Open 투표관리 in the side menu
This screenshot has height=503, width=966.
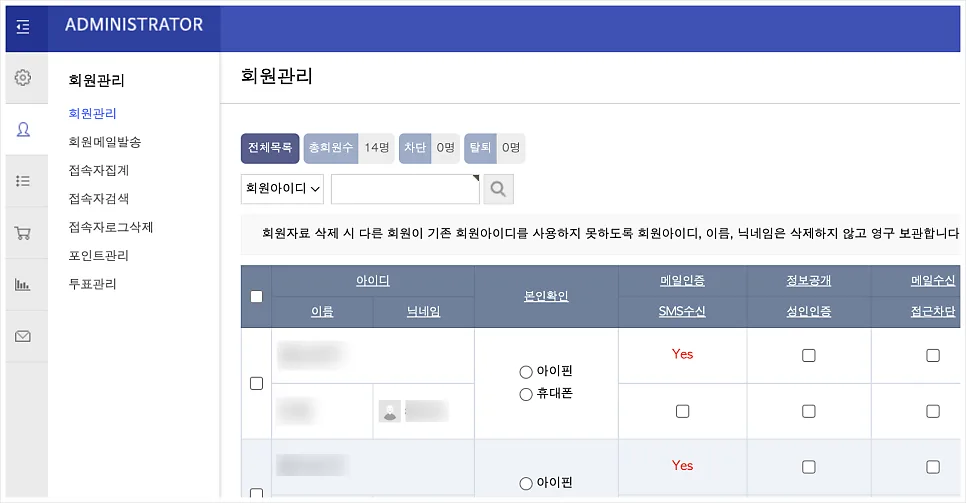[x=92, y=284]
